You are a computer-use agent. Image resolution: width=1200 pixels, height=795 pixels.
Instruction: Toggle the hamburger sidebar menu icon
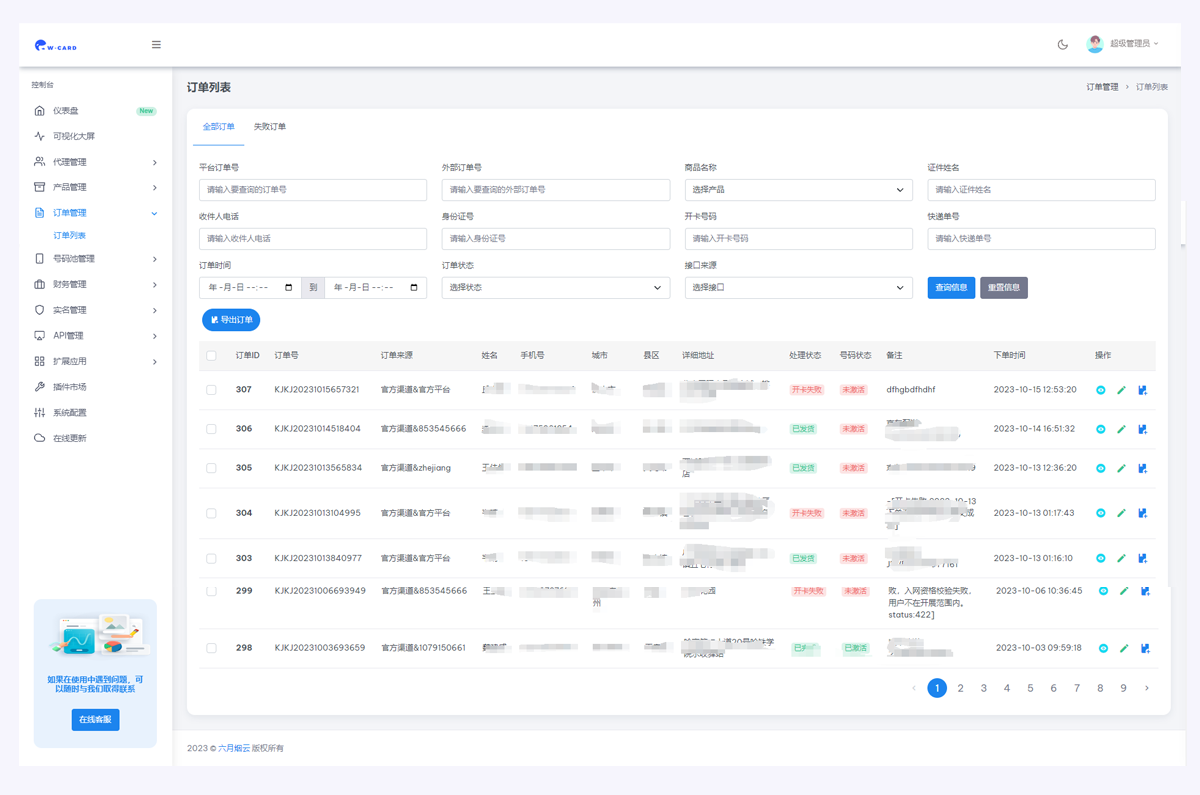click(156, 45)
